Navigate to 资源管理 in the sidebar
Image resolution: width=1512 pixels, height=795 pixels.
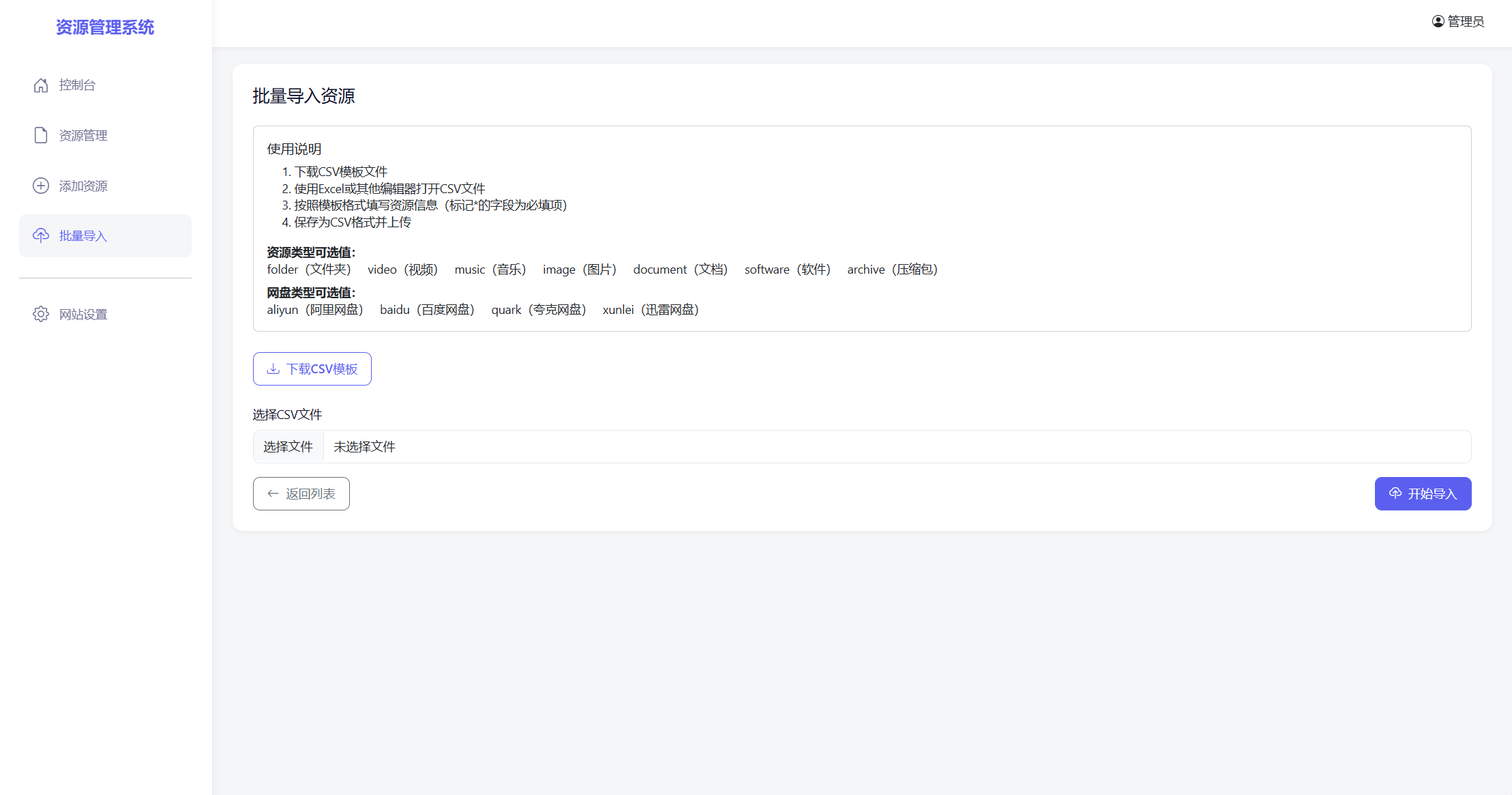click(83, 135)
